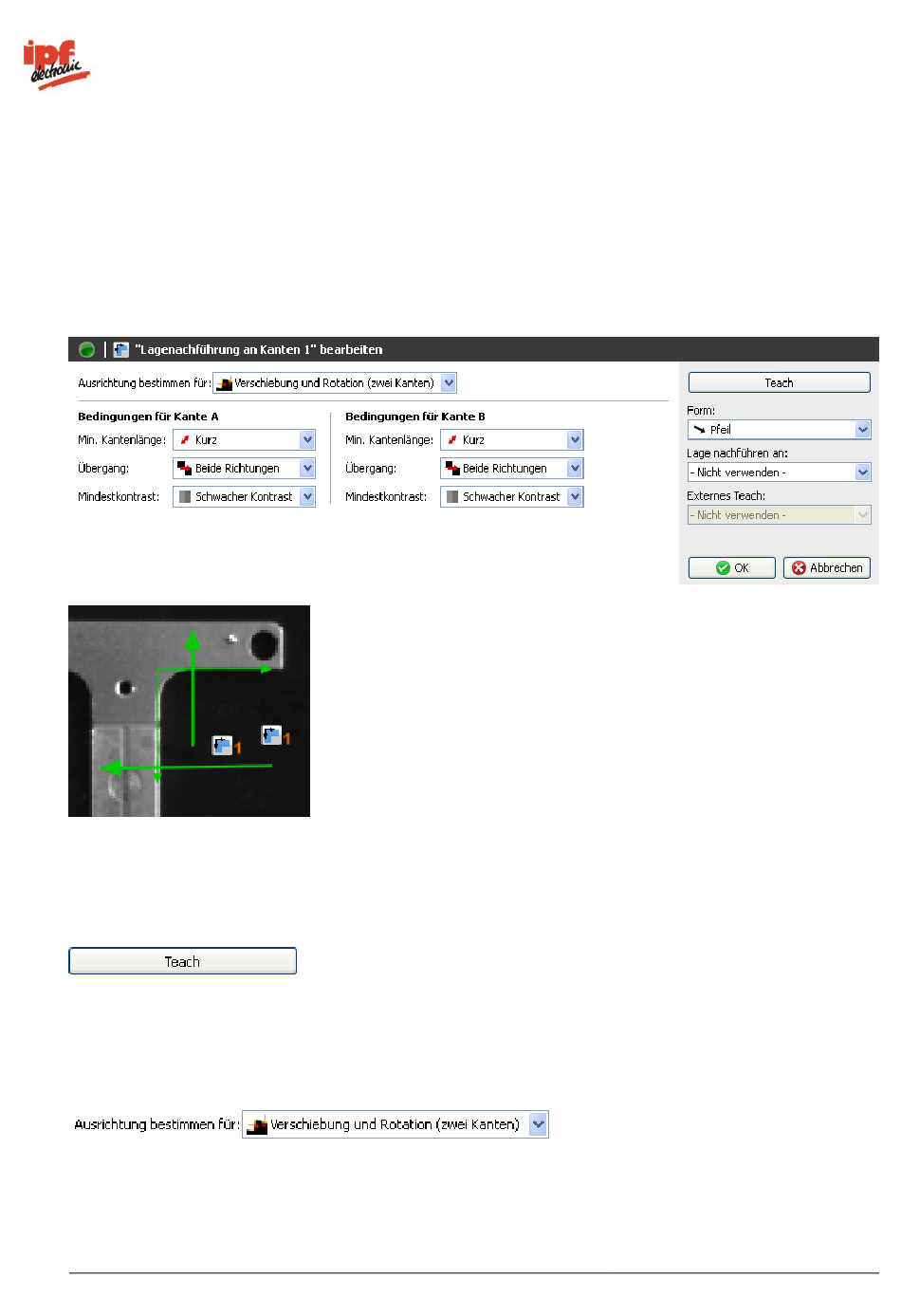
Task: Open the Lage nachführen an dropdown
Action: coord(862,472)
